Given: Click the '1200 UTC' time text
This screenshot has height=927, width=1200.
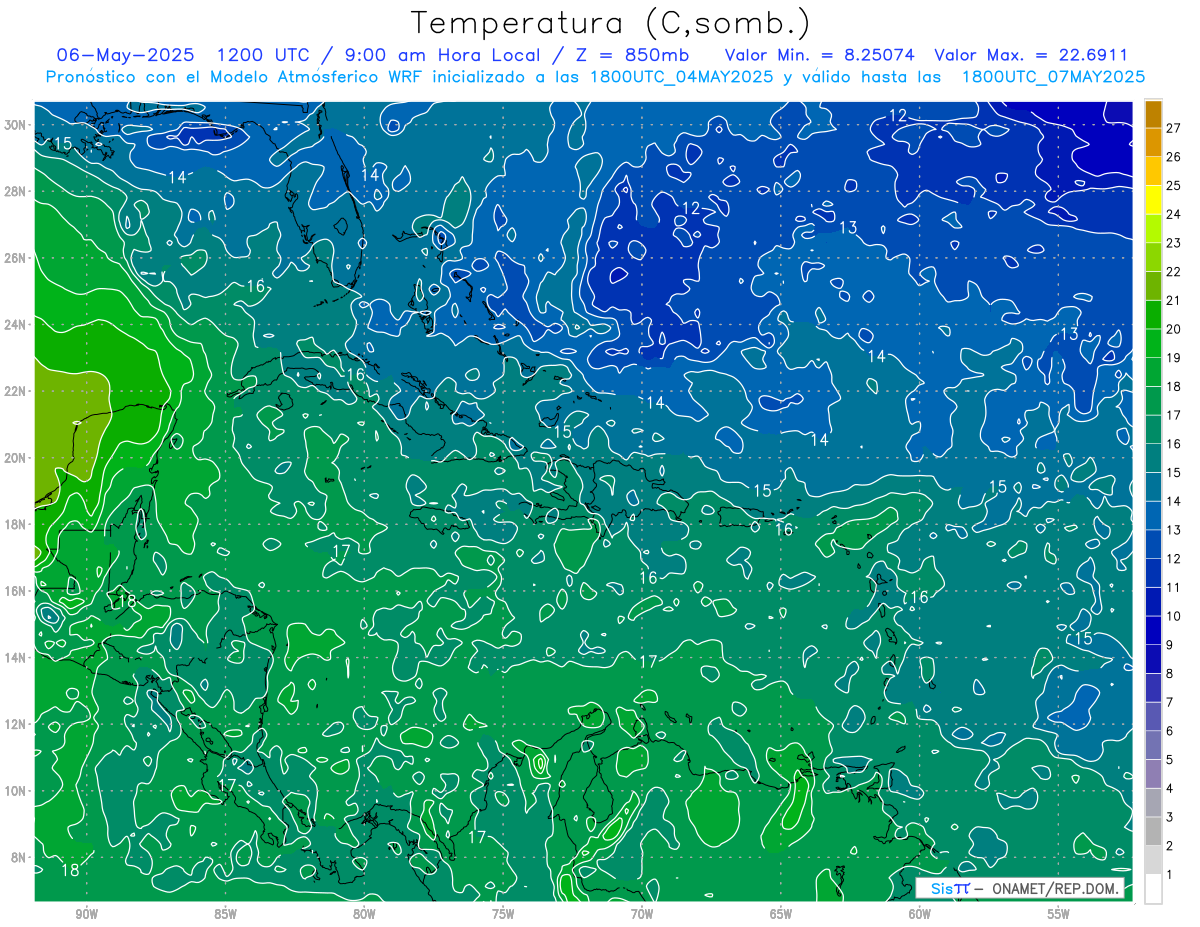Looking at the screenshot, I should pos(267,55).
